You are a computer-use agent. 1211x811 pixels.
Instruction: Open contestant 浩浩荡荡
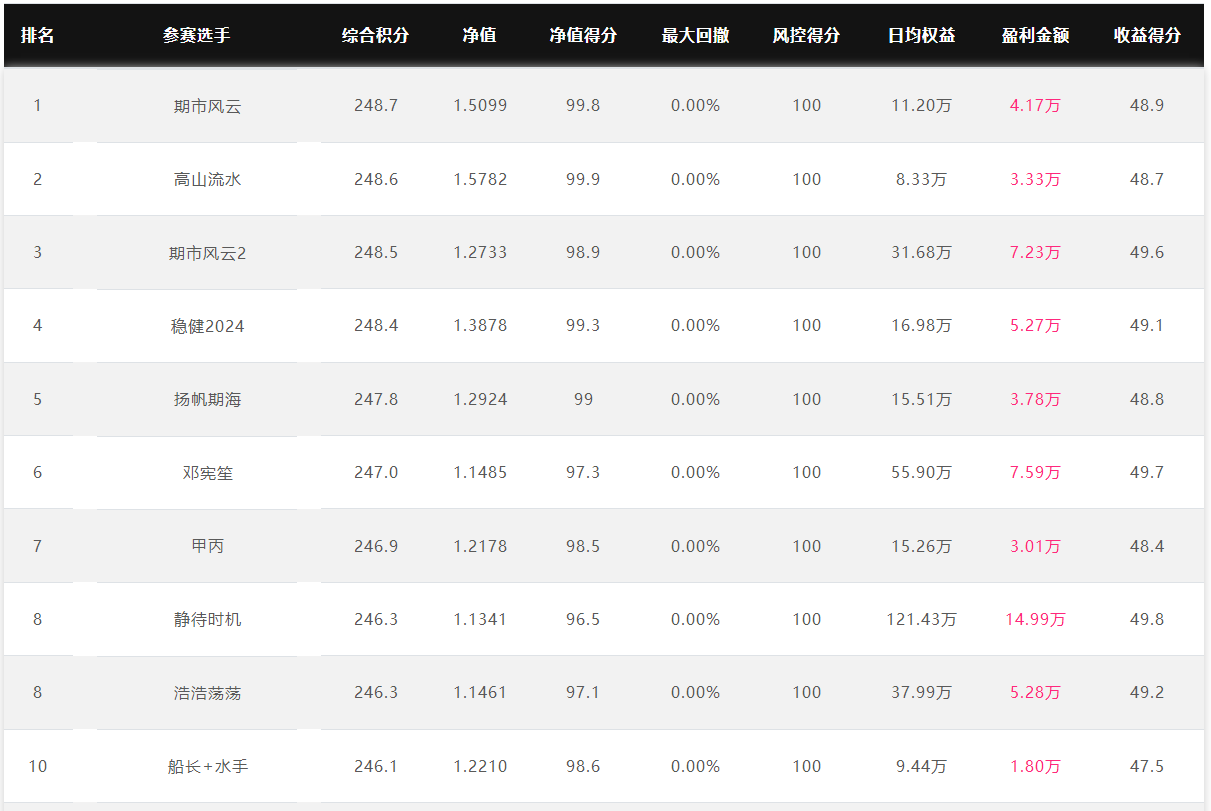tap(207, 693)
